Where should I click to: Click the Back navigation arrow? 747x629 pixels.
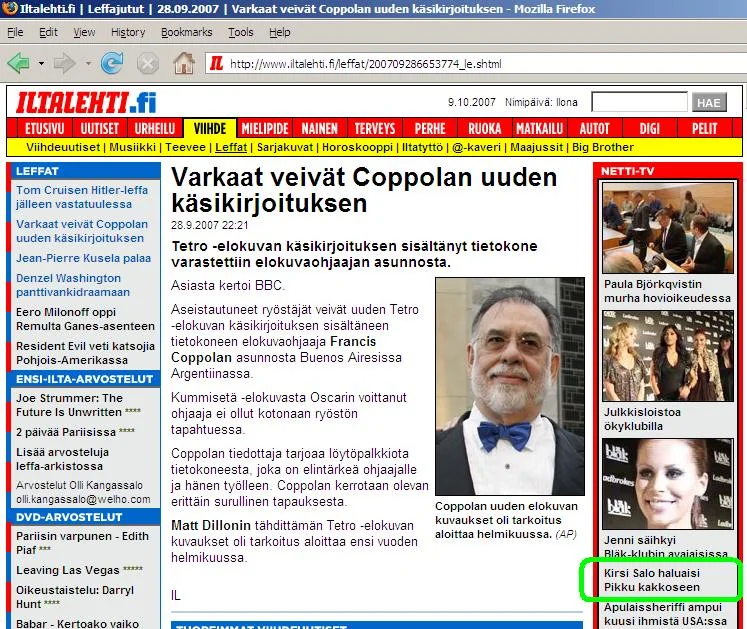click(x=19, y=64)
